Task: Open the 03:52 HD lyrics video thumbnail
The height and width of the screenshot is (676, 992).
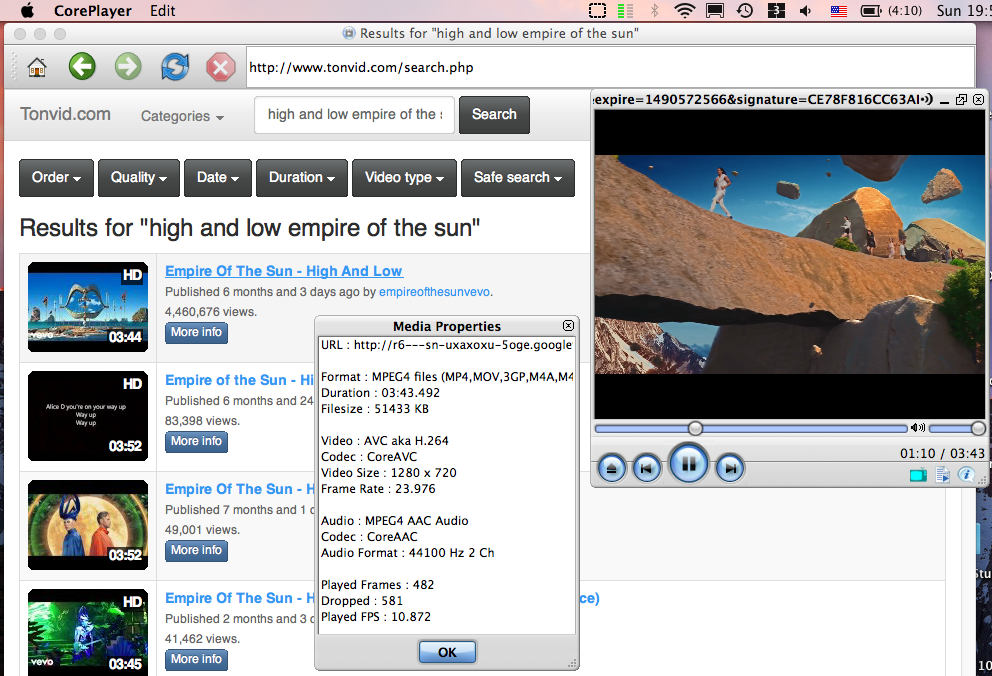Action: coord(88,415)
